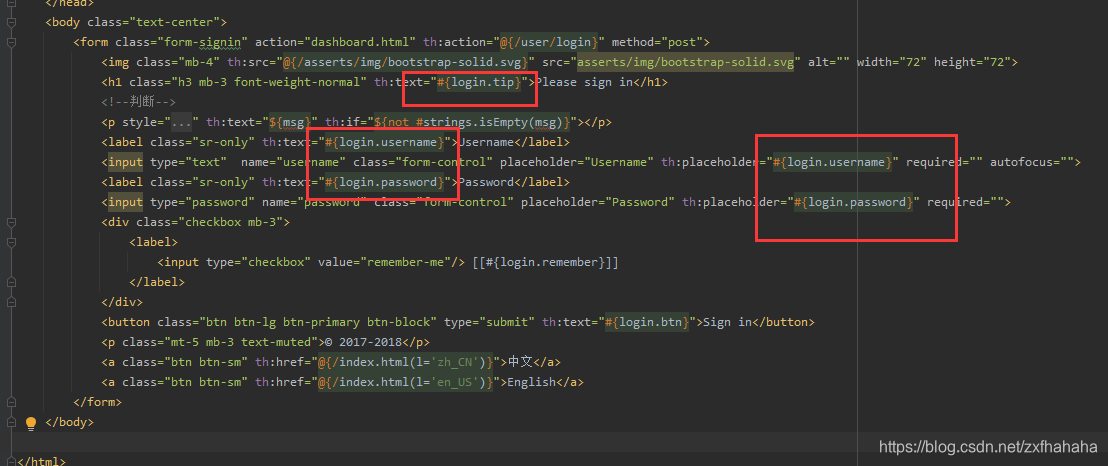Click "#{login.password}" in th:placeholder
This screenshot has height=466, width=1108.
(854, 202)
